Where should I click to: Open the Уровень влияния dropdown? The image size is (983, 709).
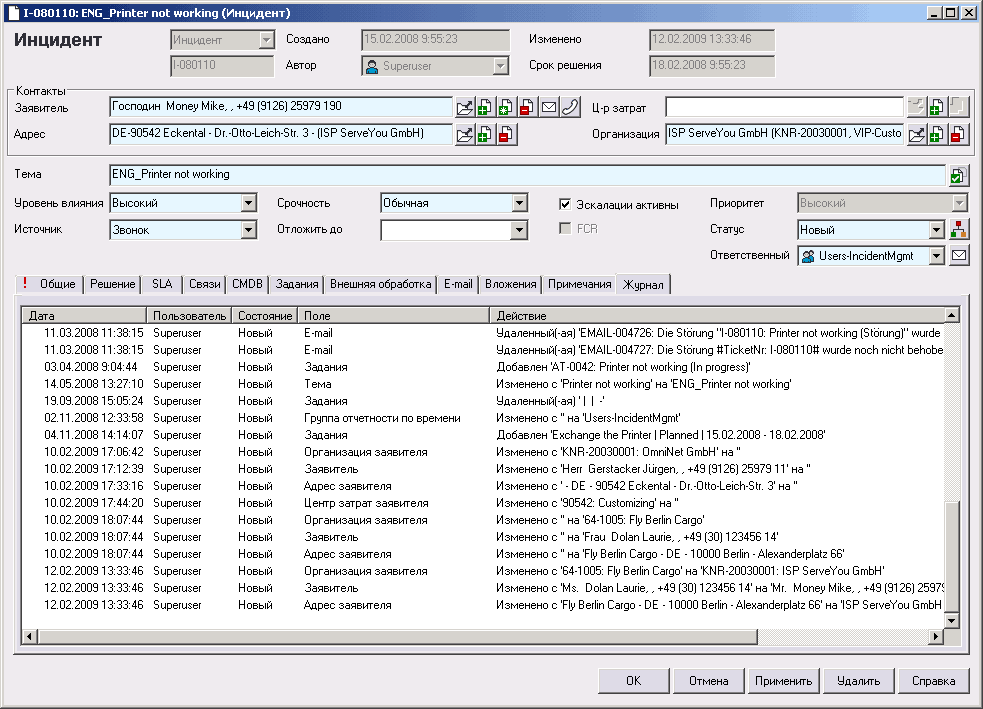click(248, 203)
